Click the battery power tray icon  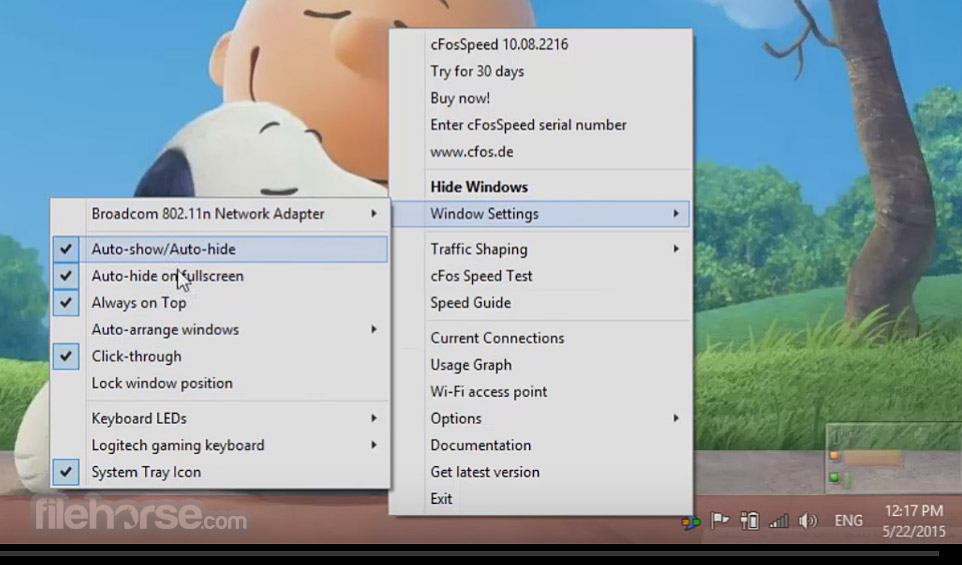click(749, 521)
